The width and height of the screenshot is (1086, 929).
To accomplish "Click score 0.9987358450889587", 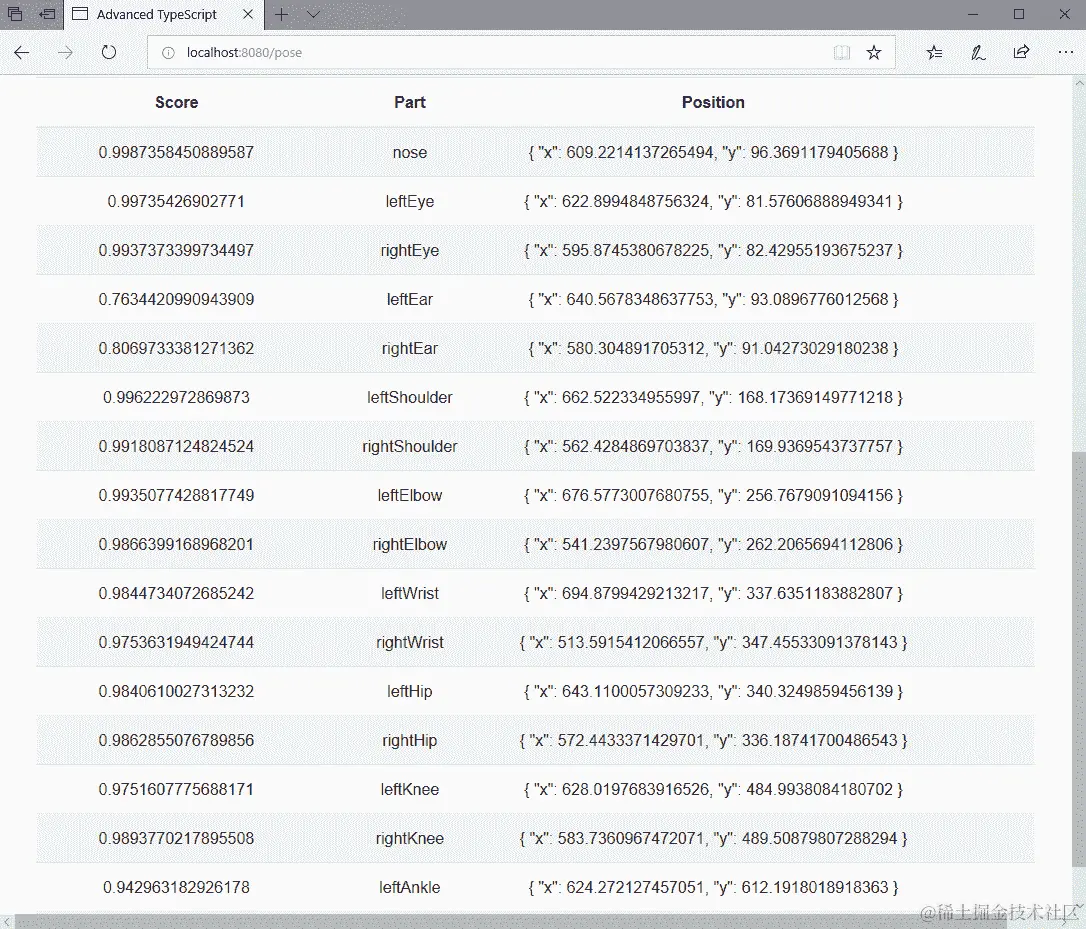I will point(177,152).
